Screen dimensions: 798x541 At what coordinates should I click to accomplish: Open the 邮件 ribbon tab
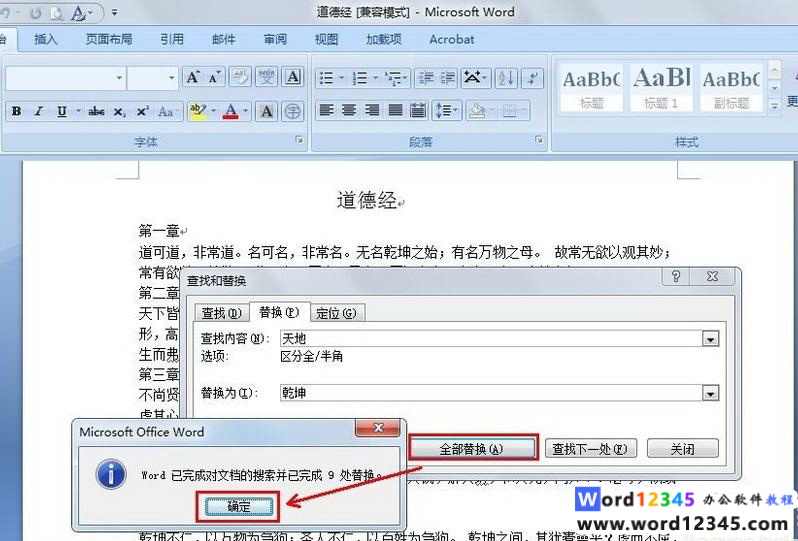click(x=223, y=39)
